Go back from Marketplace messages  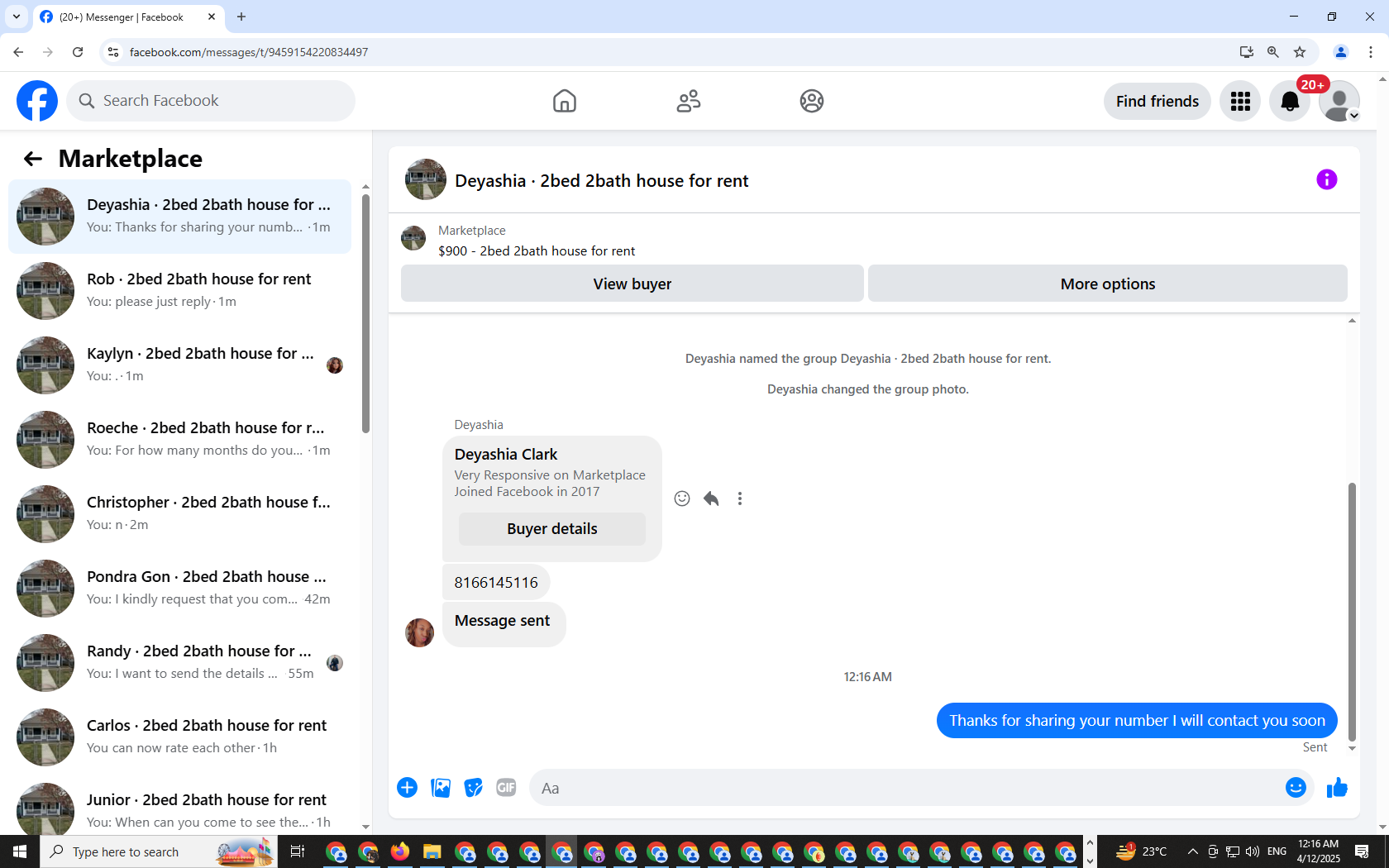[33, 159]
